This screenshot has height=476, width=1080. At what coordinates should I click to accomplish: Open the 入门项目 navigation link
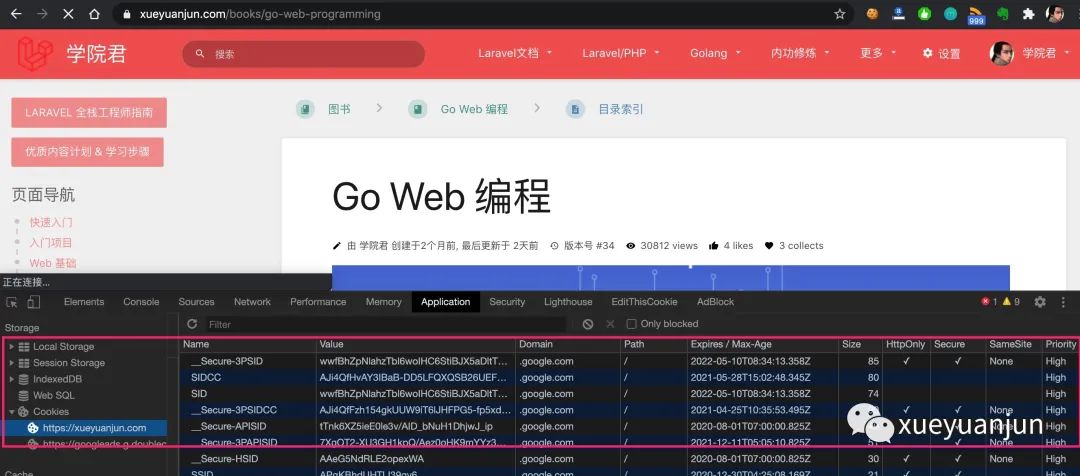tap(51, 242)
